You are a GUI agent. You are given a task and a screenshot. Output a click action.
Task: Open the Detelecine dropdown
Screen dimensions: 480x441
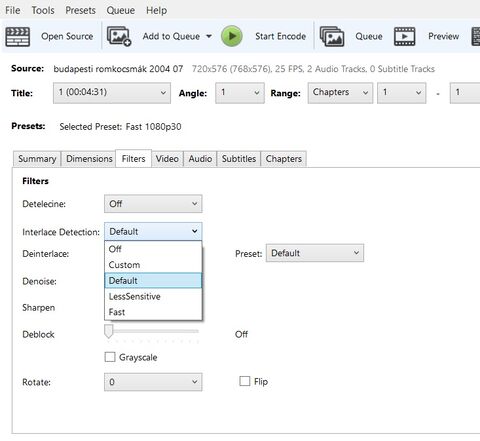(153, 204)
